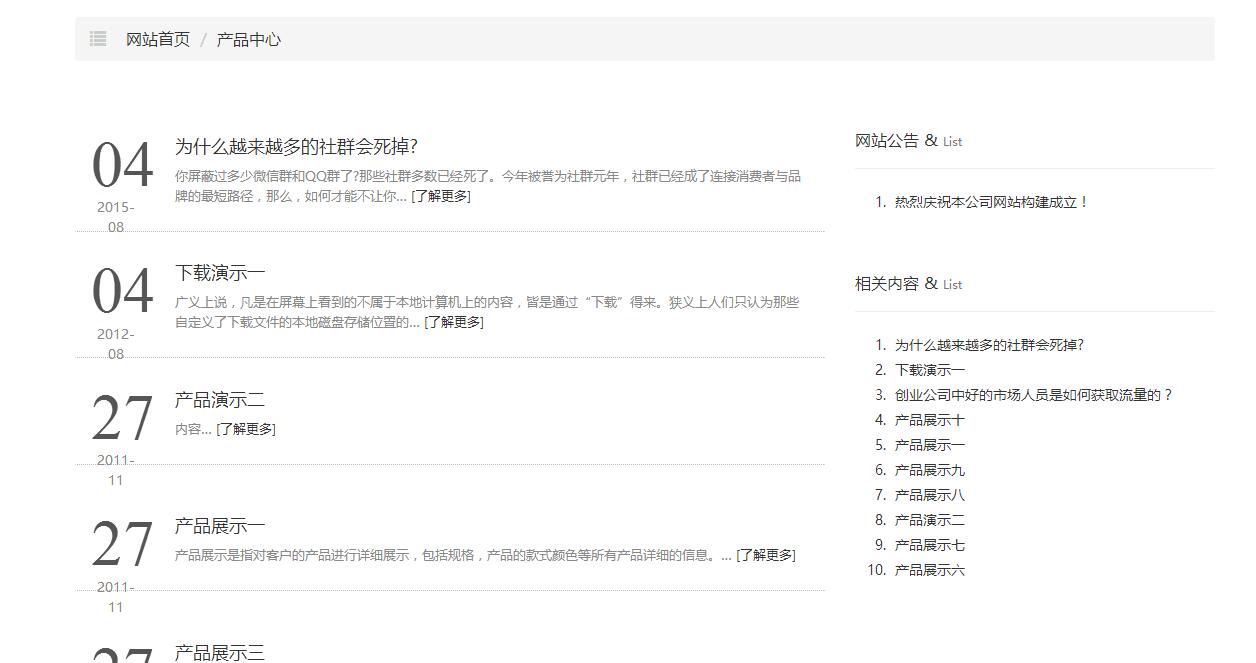Select 产品展示十 in related content list
1256x663 pixels.
point(929,420)
